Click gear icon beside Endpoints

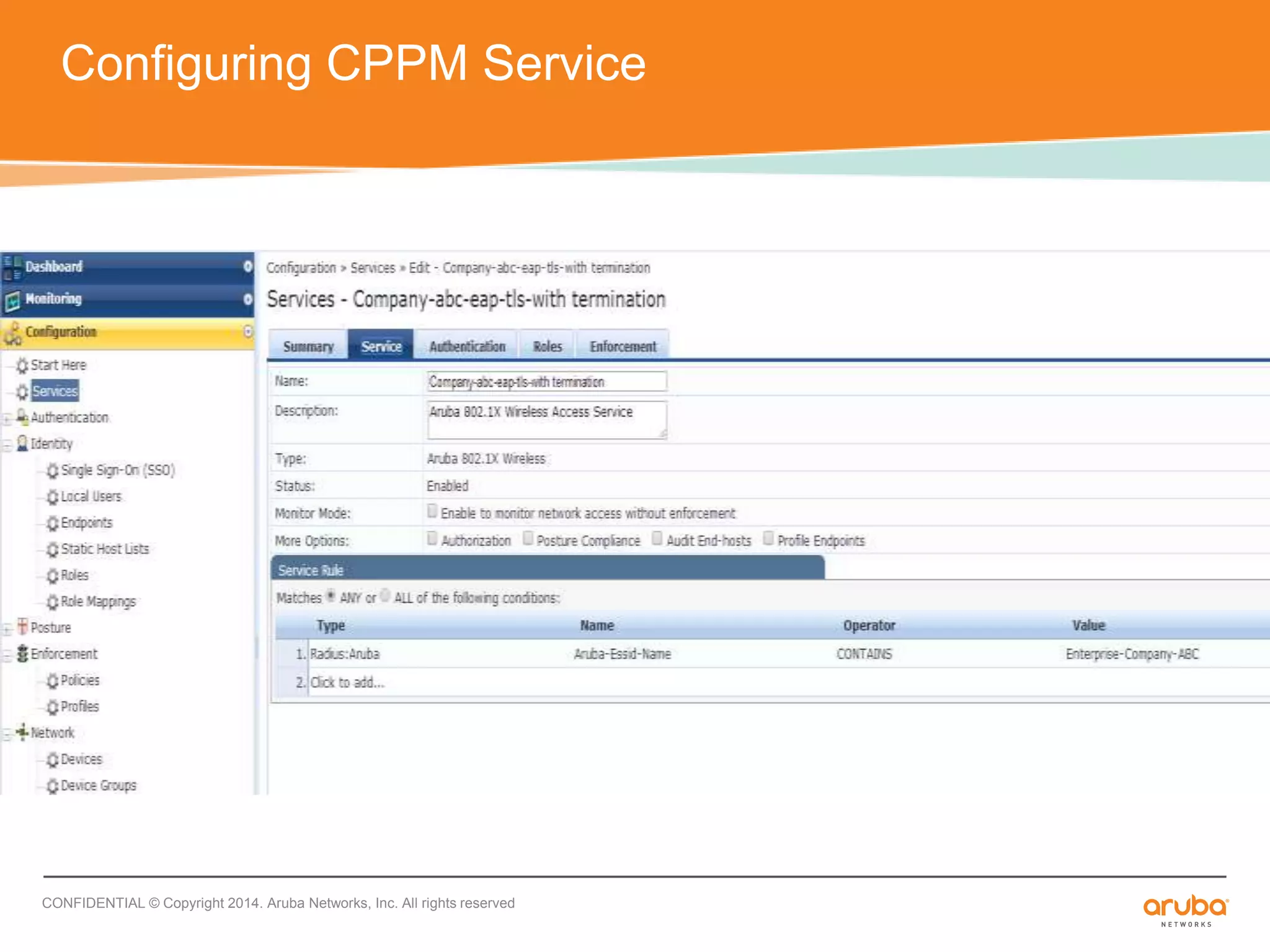click(53, 524)
